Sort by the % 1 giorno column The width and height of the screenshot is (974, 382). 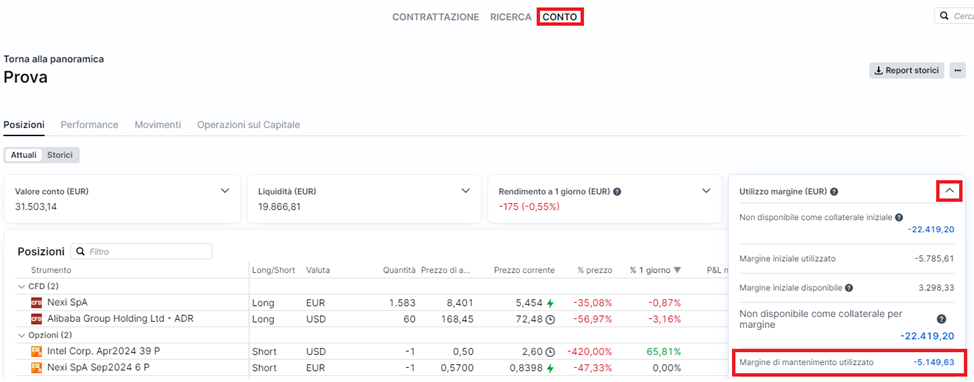click(x=655, y=270)
